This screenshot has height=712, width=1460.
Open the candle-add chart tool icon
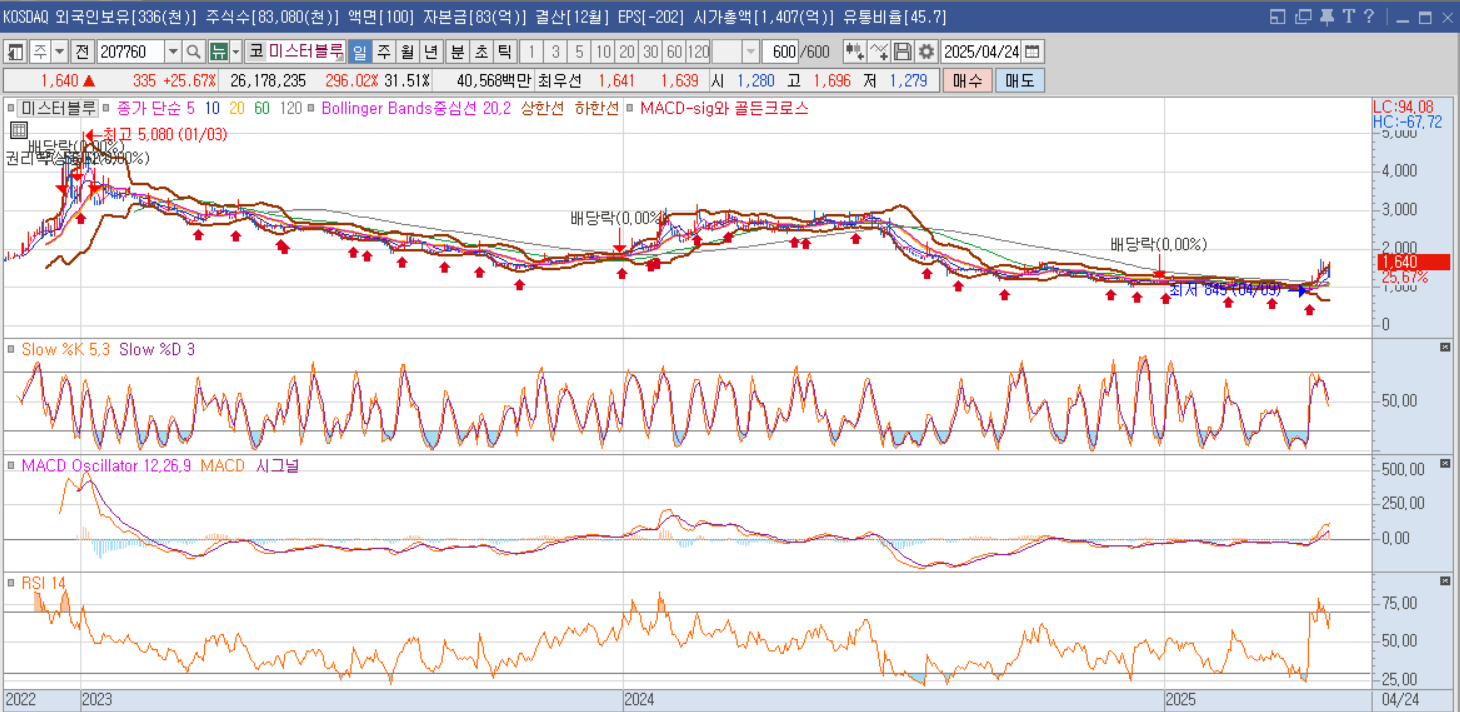point(855,52)
